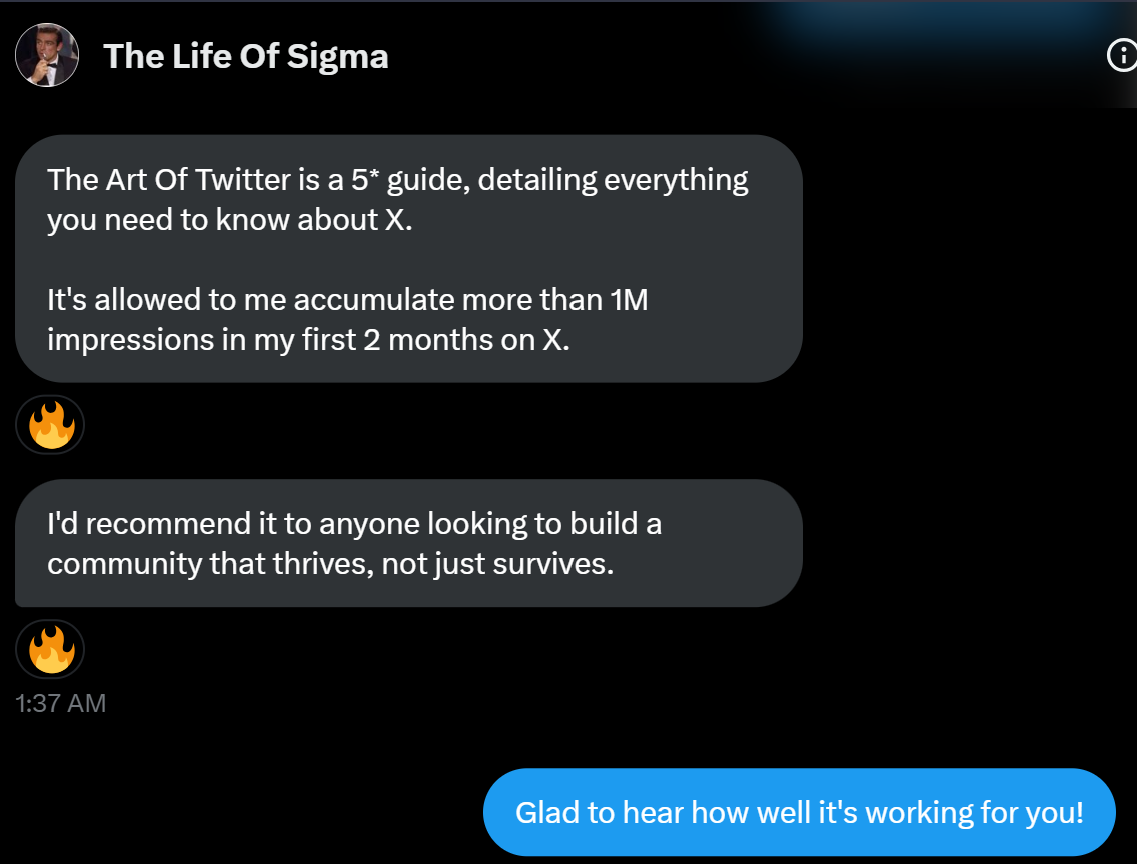Click "The Life Of Sigma" conversation title
The image size is (1138, 864).
(245, 56)
